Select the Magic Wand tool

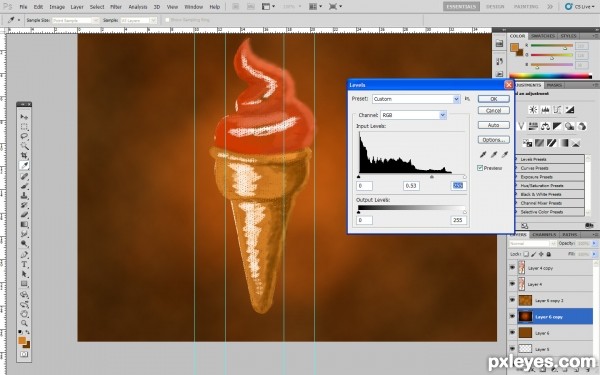tap(24, 146)
